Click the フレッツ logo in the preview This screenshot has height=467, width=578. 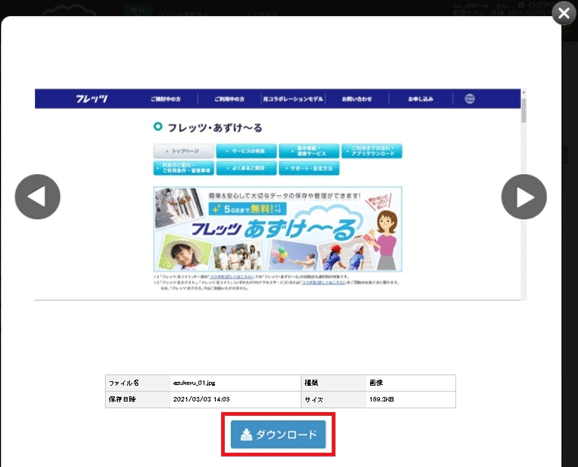91,98
